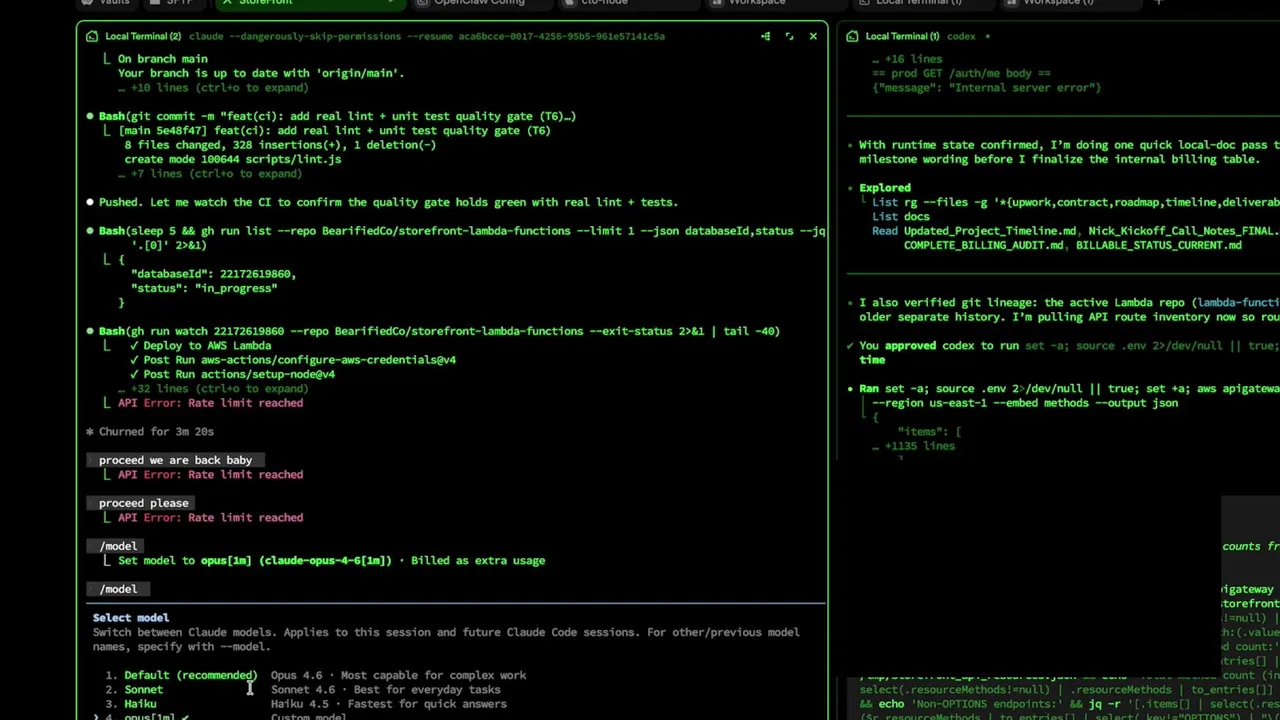
Task: Select the Local Terminal (2) pane title
Action: [x=143, y=36]
